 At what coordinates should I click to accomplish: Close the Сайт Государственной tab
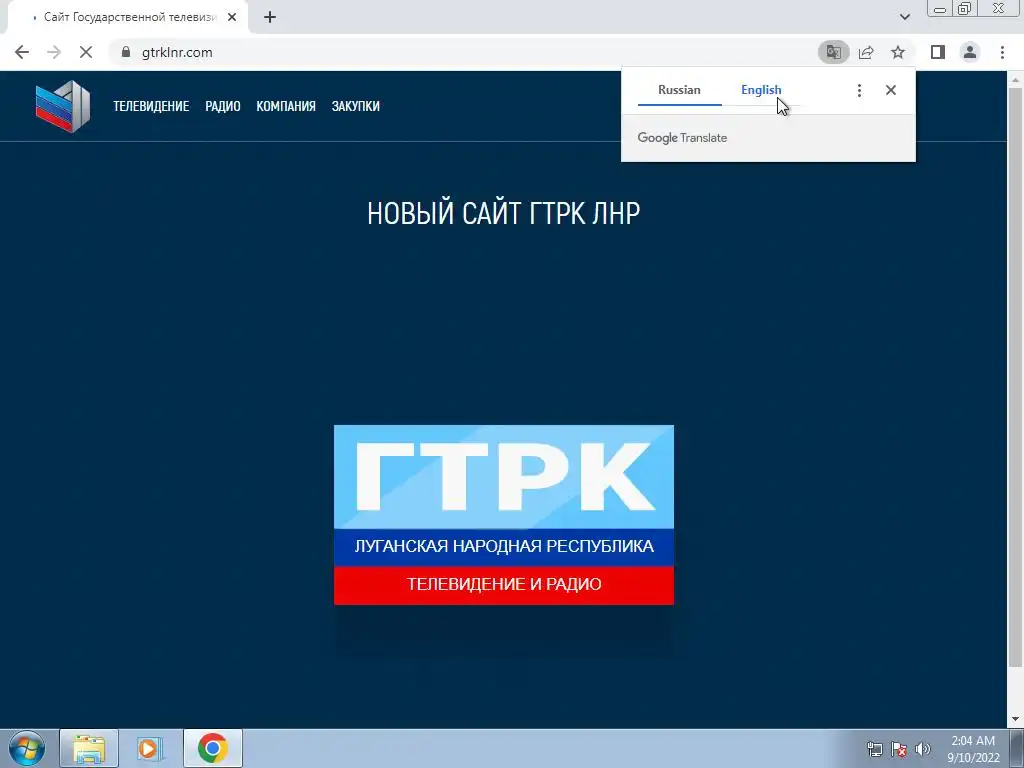232,18
